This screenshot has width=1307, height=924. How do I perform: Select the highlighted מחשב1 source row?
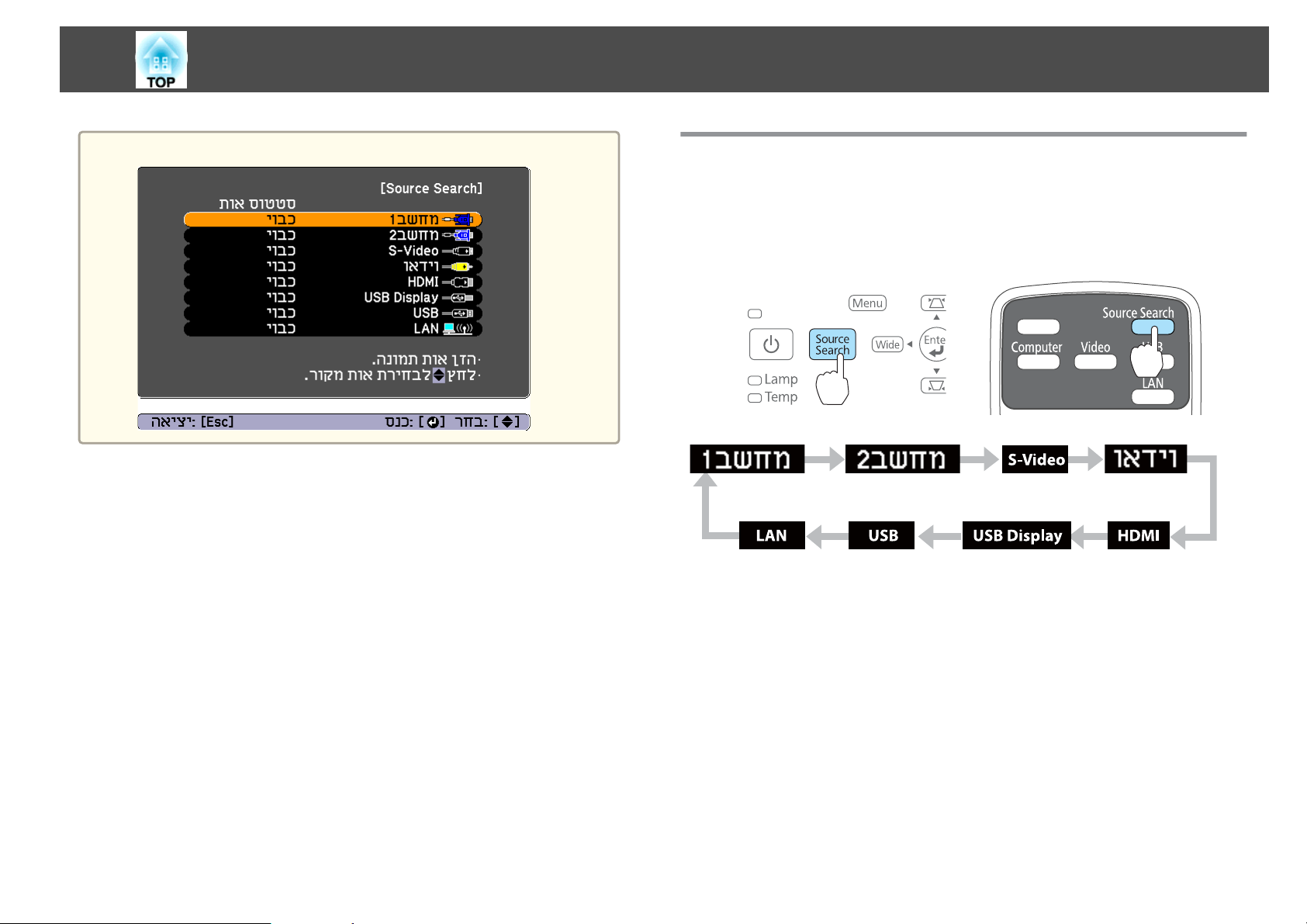click(x=333, y=220)
